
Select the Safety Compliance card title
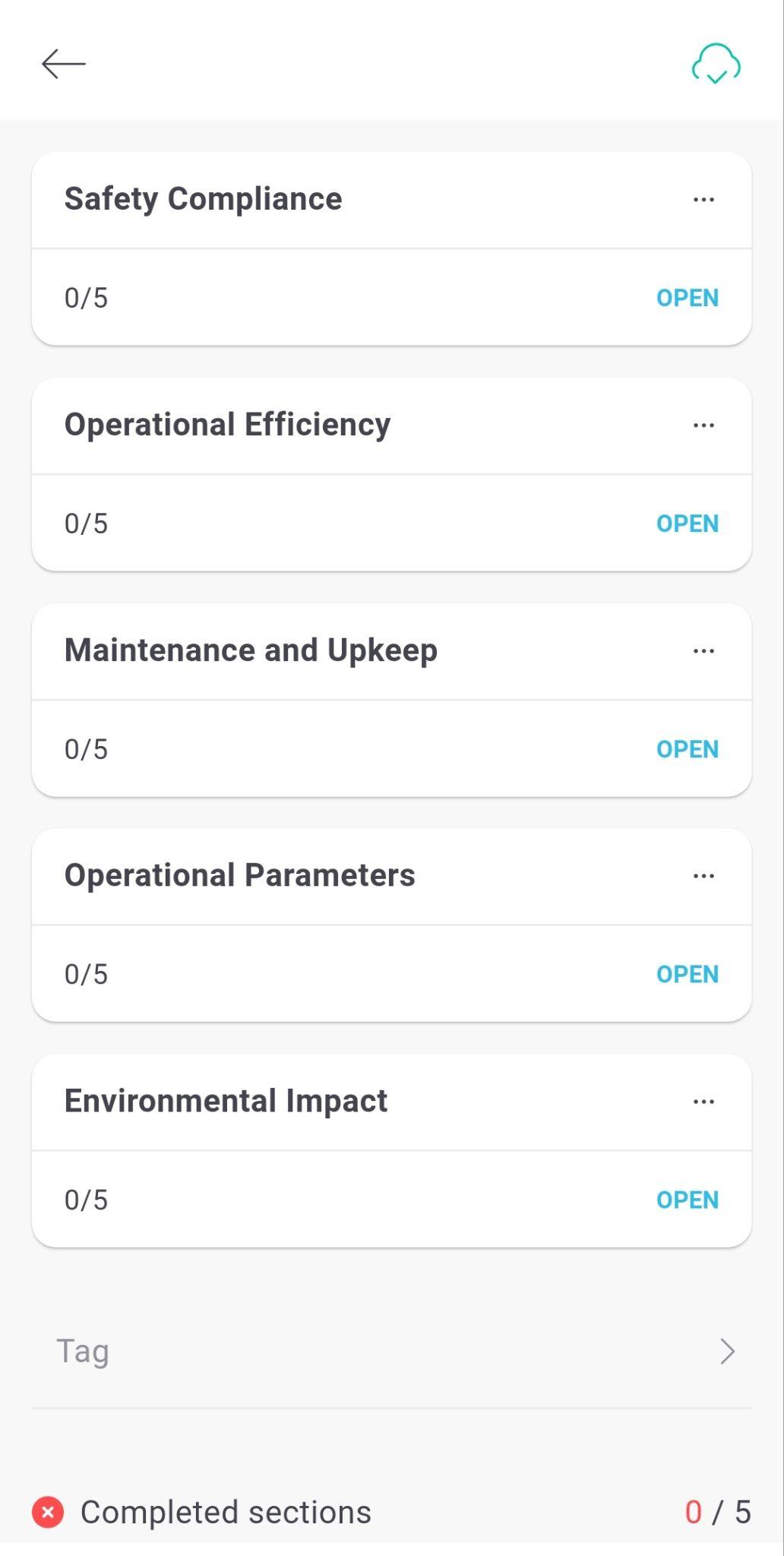204,199
